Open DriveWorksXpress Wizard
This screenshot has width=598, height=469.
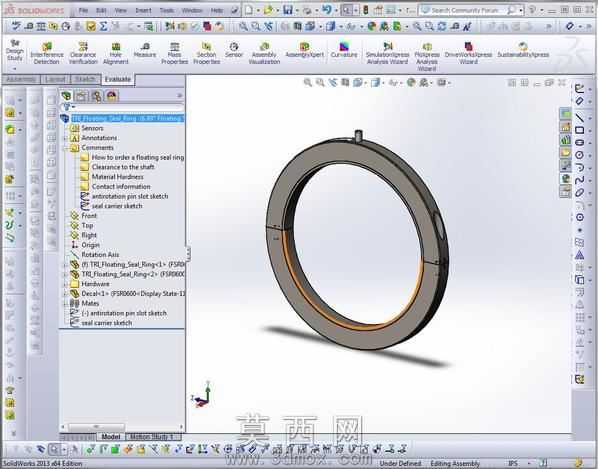click(x=468, y=53)
